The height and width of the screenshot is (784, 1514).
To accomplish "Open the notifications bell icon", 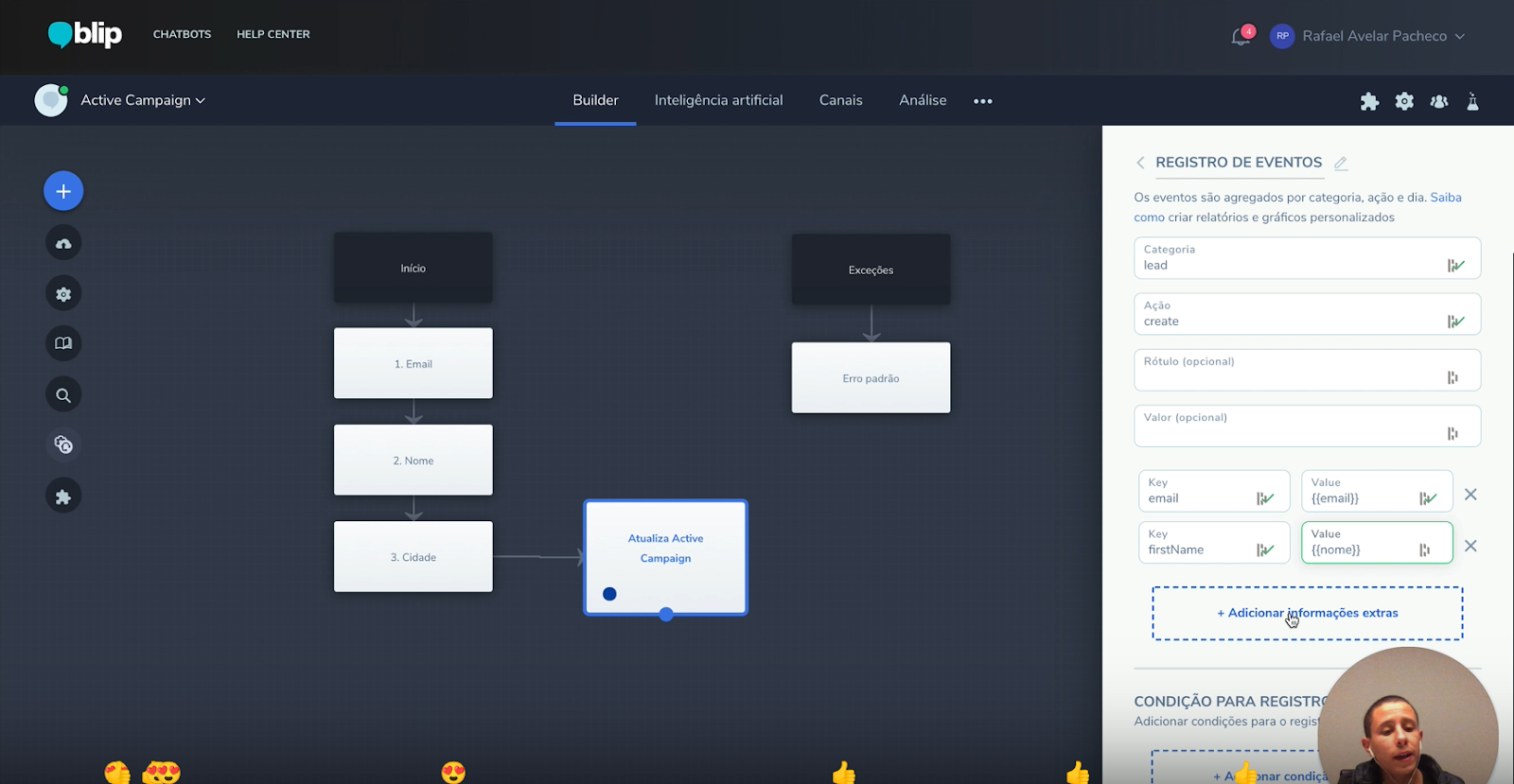I will (x=1241, y=37).
